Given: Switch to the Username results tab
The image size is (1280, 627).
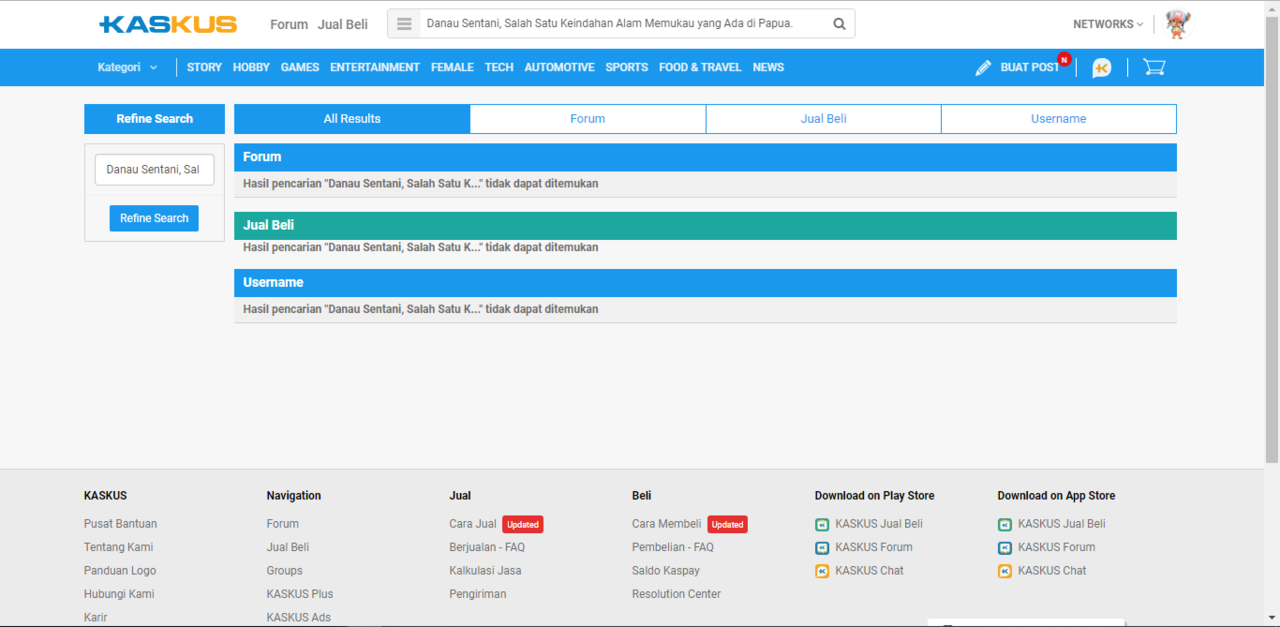Looking at the screenshot, I should pyautogui.click(x=1058, y=119).
